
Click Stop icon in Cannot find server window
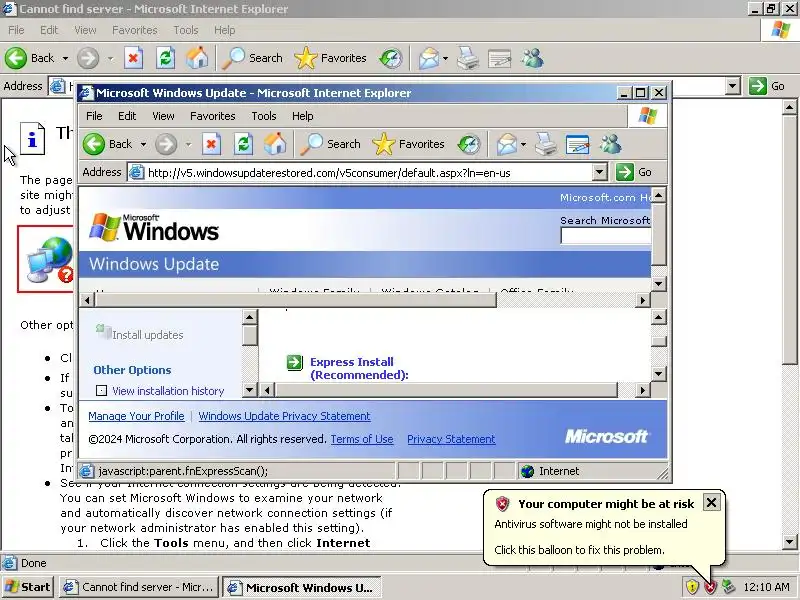[133, 58]
